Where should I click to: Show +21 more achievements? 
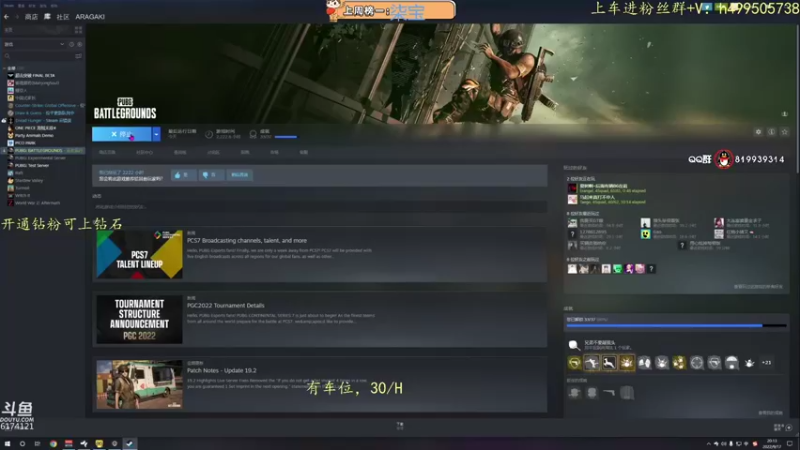tap(766, 363)
